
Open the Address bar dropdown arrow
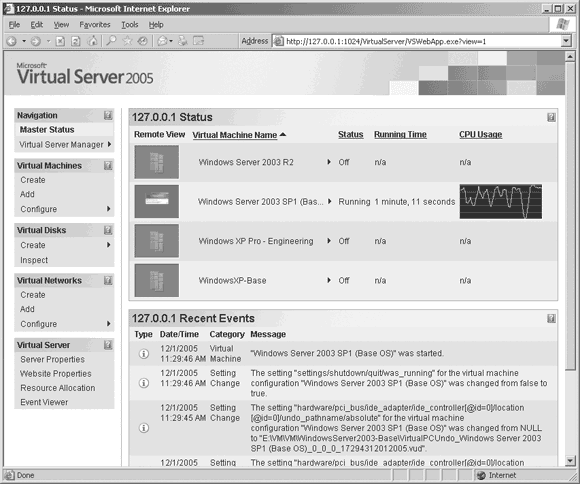click(x=566, y=41)
